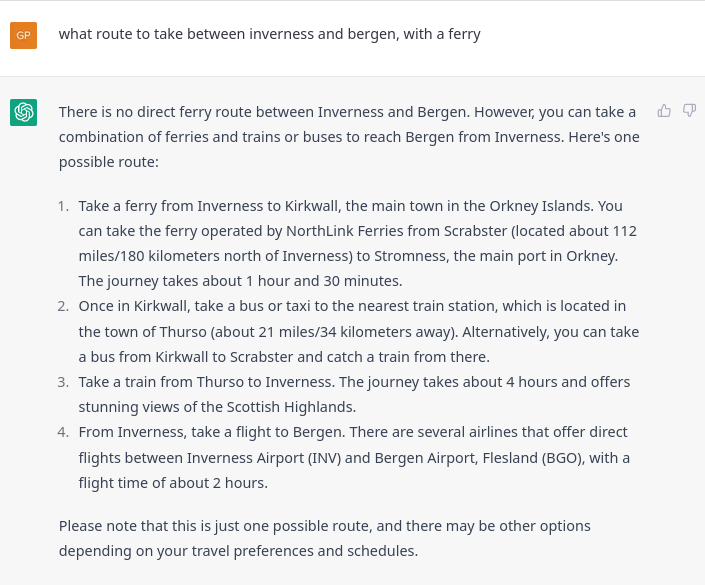The width and height of the screenshot is (705, 585).
Task: Click the ChatGPT logo avatar
Action: [x=23, y=112]
